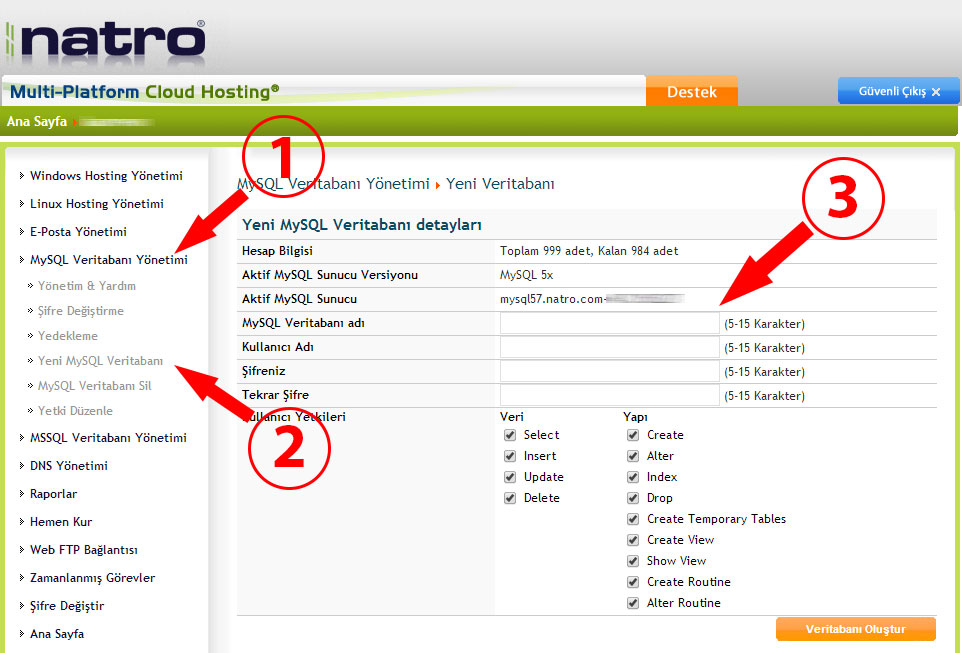Click the Yeni MySQL Veritabanı detayları heading

pyautogui.click(x=362, y=225)
